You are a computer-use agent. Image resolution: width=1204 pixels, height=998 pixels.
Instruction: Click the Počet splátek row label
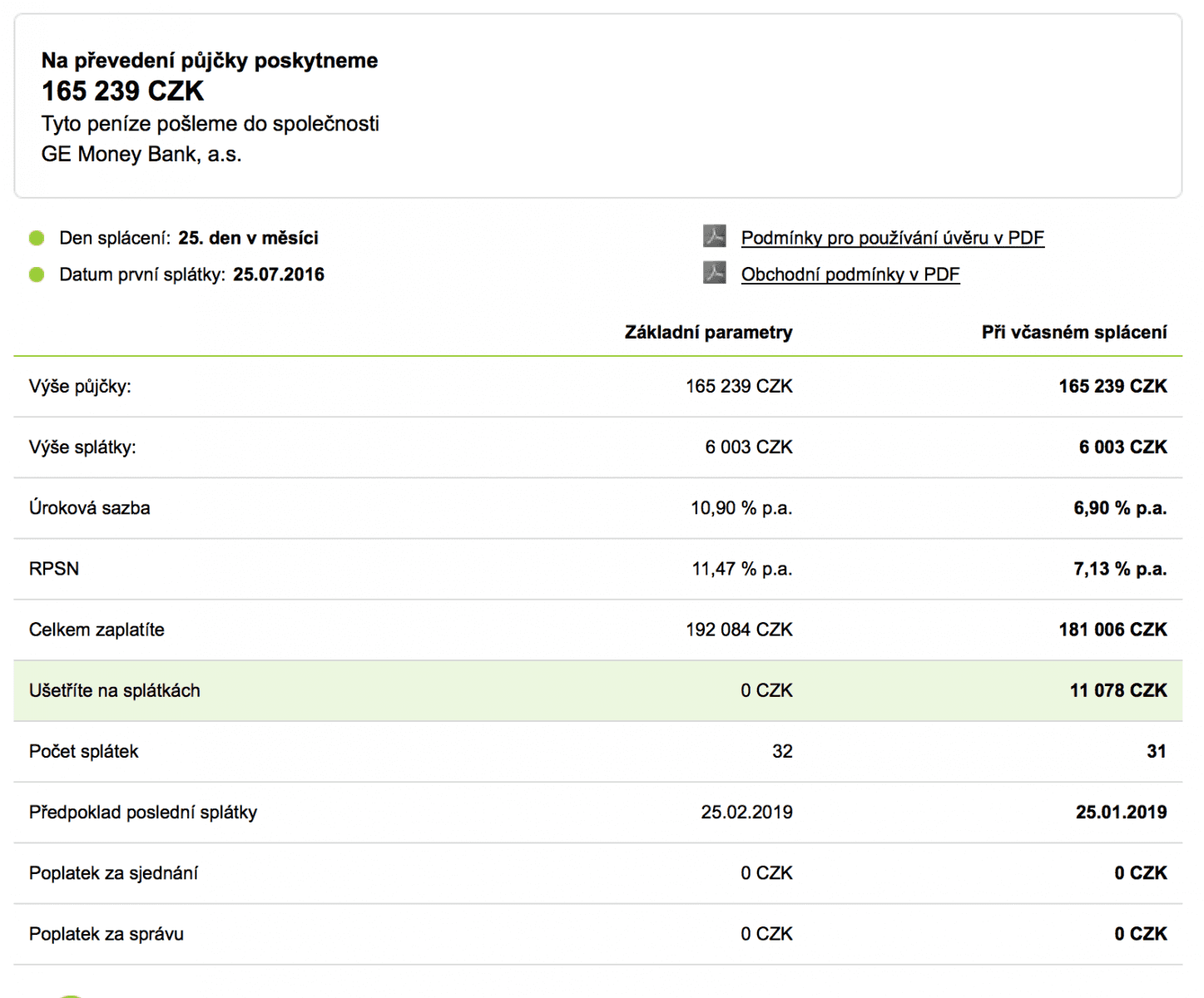pos(83,752)
